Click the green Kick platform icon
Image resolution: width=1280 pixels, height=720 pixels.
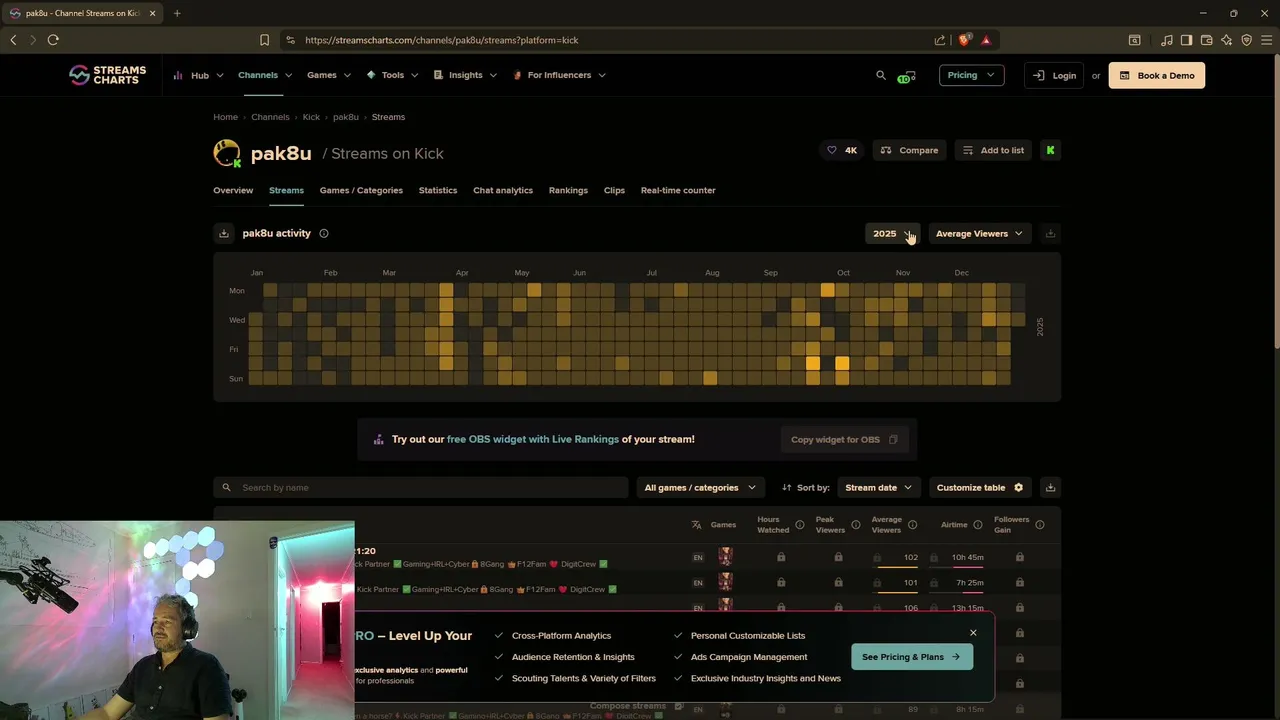point(1050,150)
